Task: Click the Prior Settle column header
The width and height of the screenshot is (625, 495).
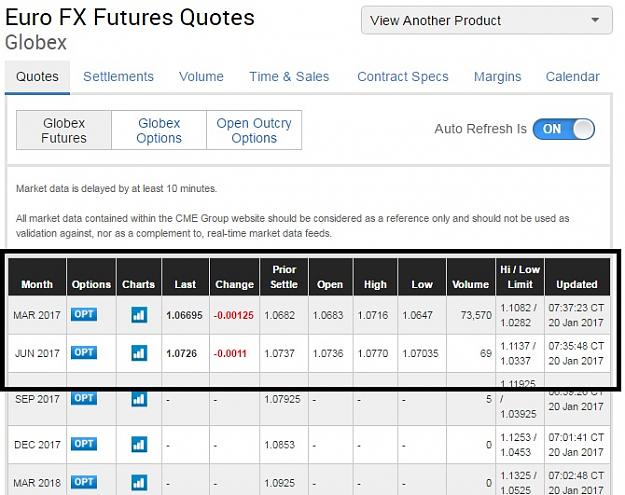Action: click(x=284, y=277)
